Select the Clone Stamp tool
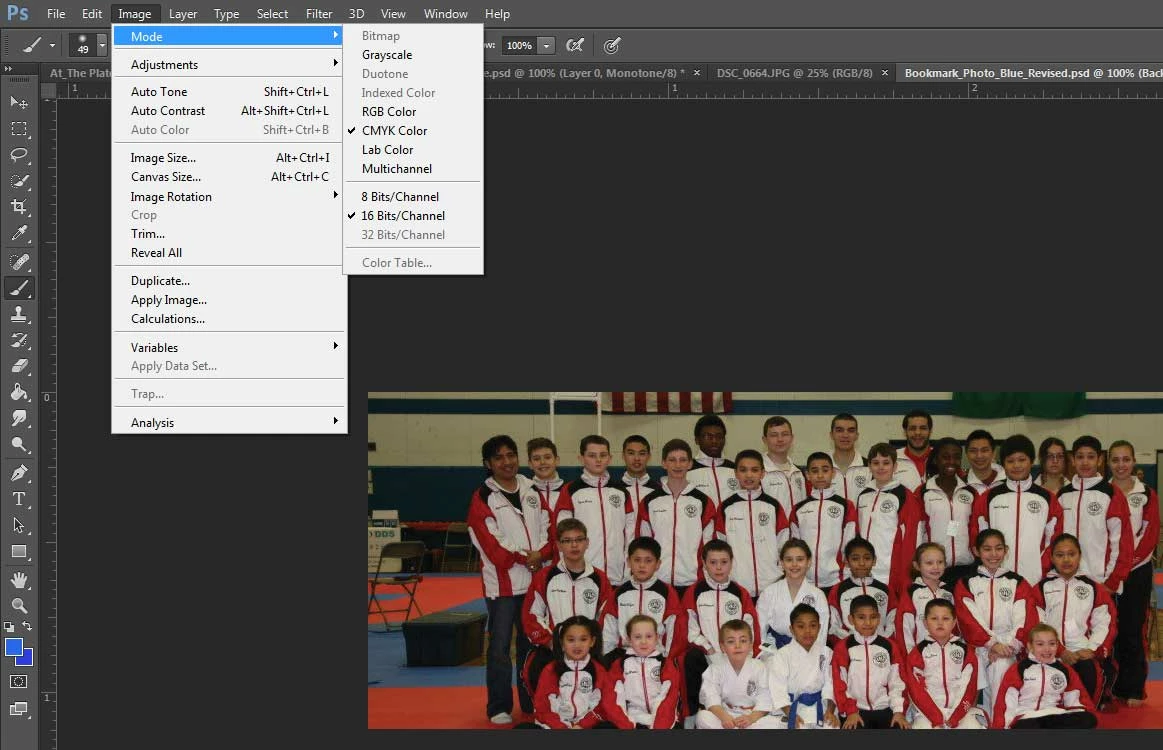Viewport: 1163px width, 750px height. click(x=19, y=315)
